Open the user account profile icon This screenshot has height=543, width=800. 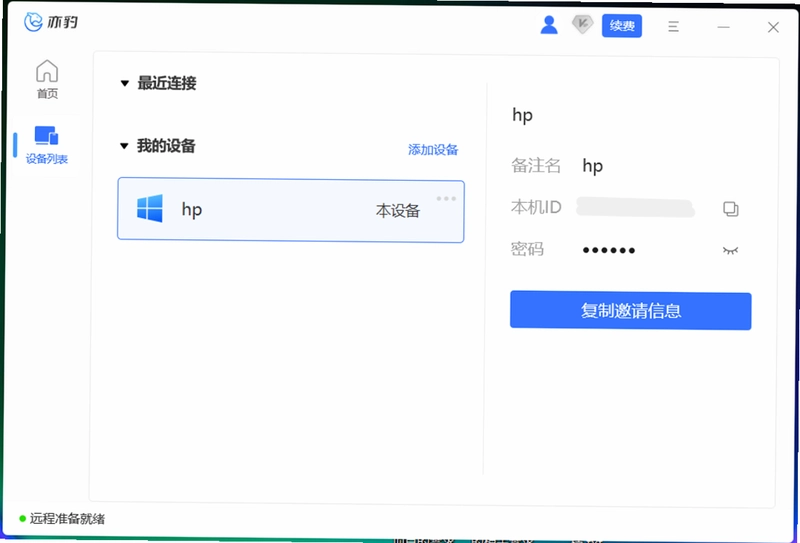click(x=548, y=24)
